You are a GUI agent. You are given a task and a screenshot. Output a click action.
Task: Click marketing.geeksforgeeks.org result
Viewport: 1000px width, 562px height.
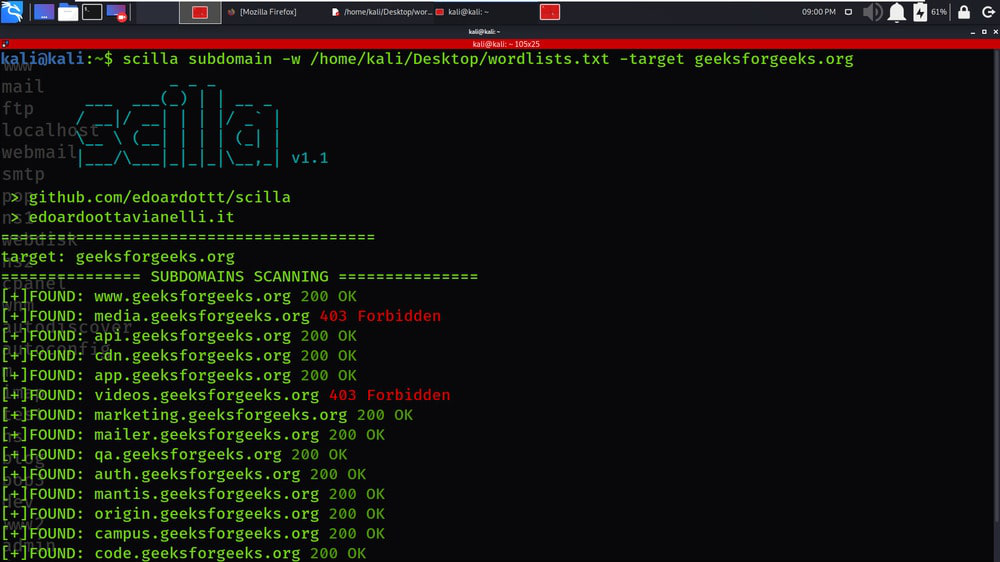pos(220,415)
